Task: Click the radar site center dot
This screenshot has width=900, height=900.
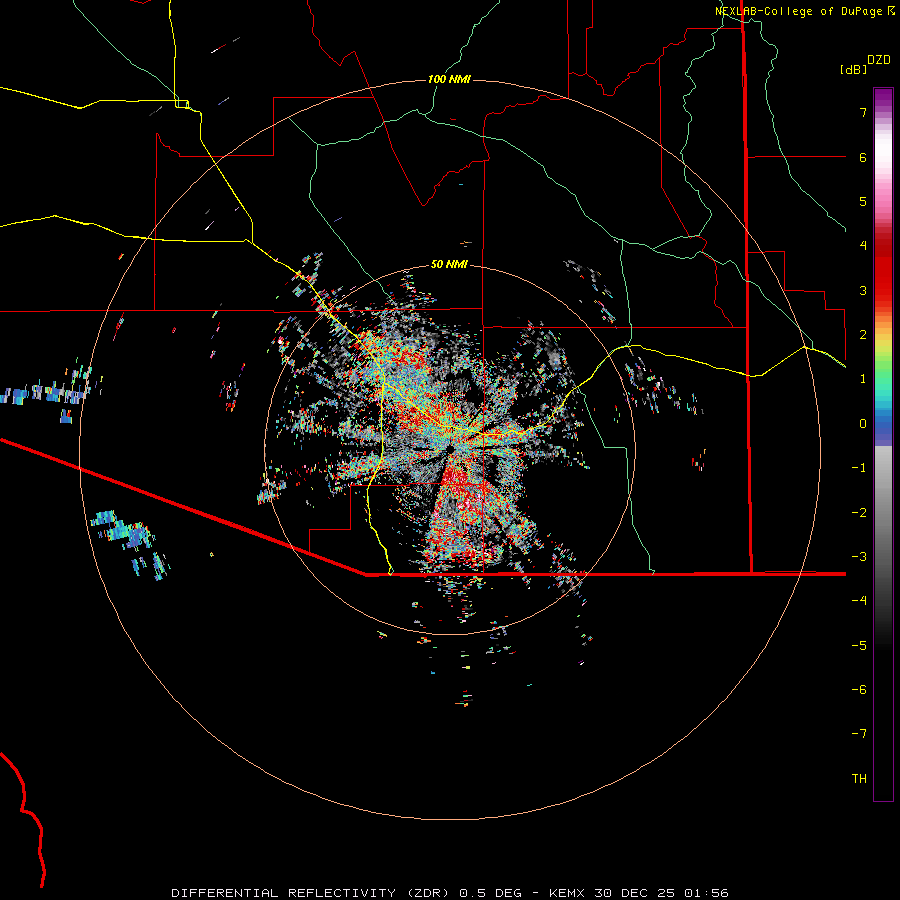Action: (451, 449)
